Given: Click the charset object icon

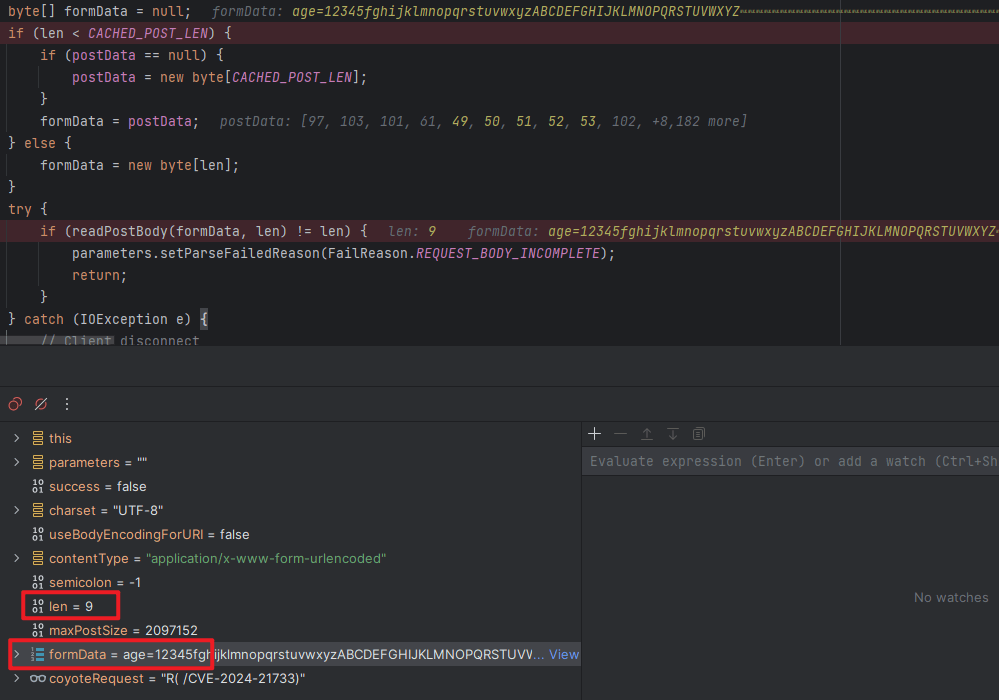Looking at the screenshot, I should (x=38, y=510).
